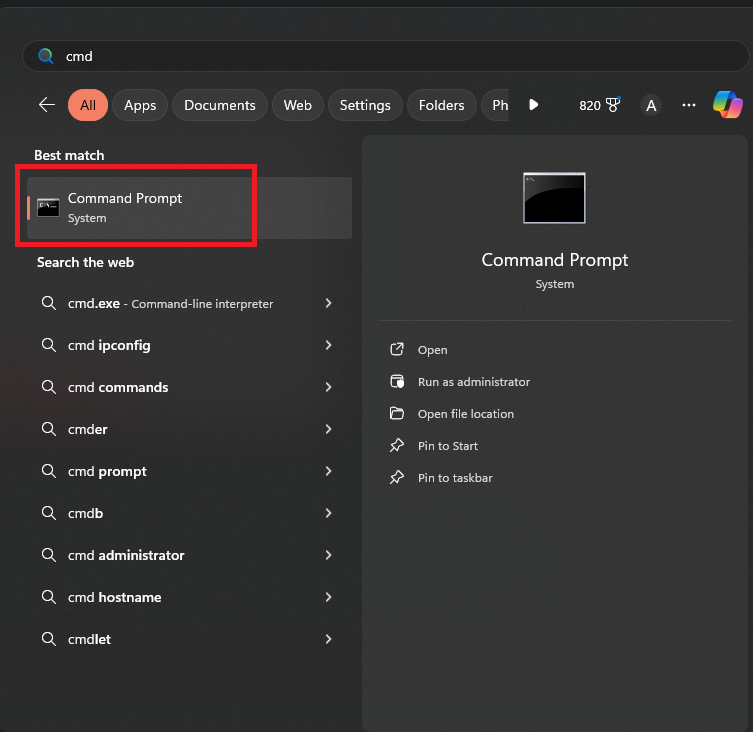Pin Command Prompt to Start
The height and width of the screenshot is (732, 753).
447,446
